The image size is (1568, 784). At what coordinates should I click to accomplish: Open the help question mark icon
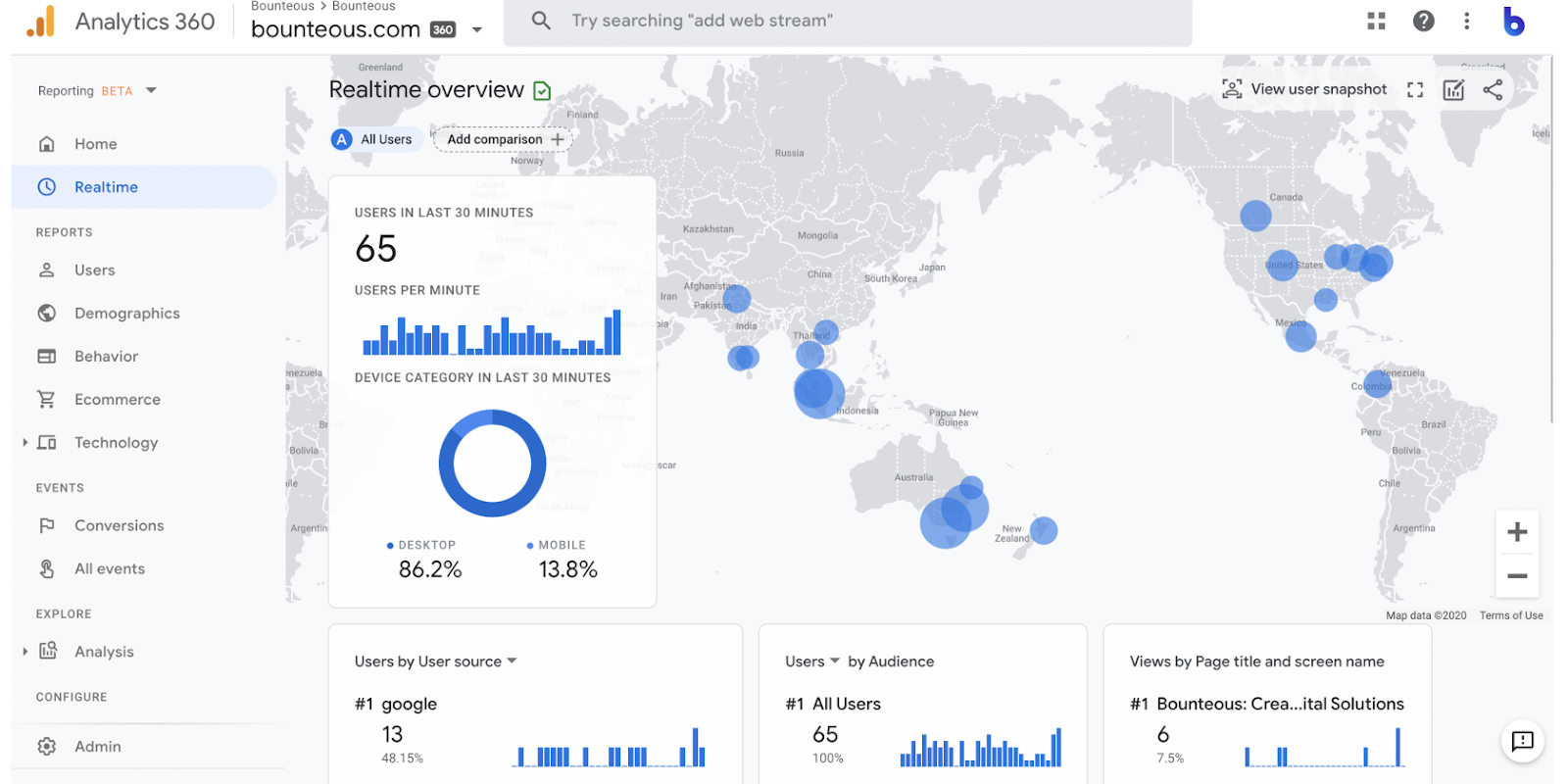point(1424,21)
